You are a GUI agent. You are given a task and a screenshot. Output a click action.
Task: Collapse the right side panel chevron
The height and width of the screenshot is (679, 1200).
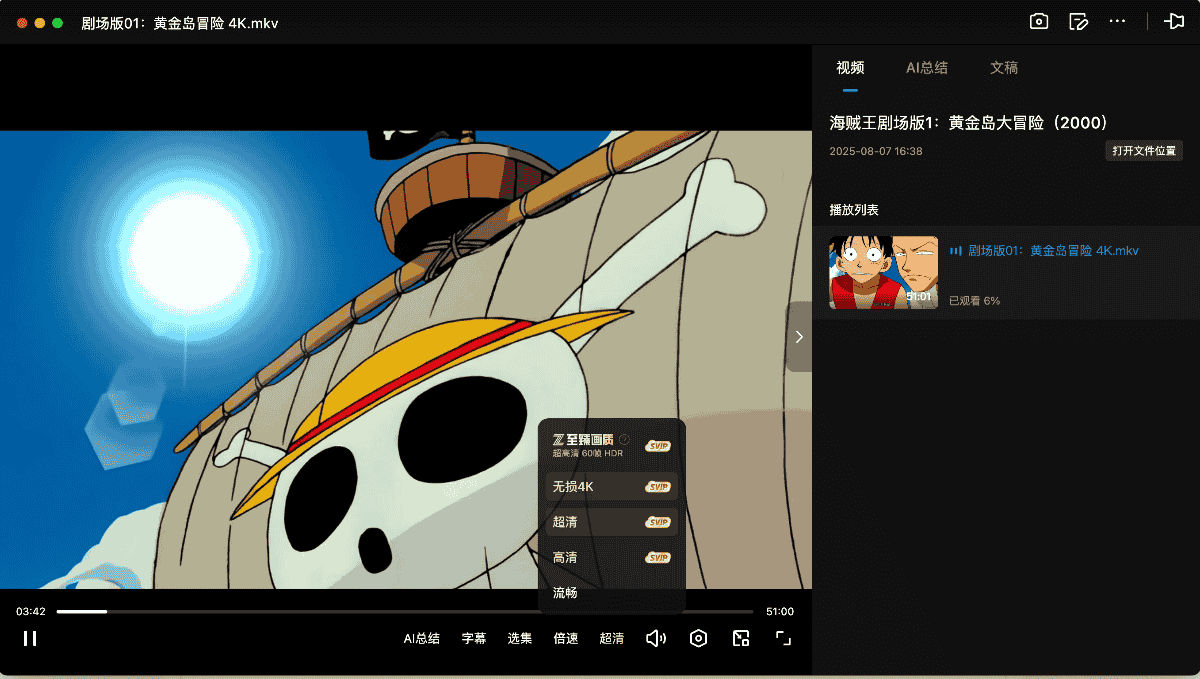799,337
